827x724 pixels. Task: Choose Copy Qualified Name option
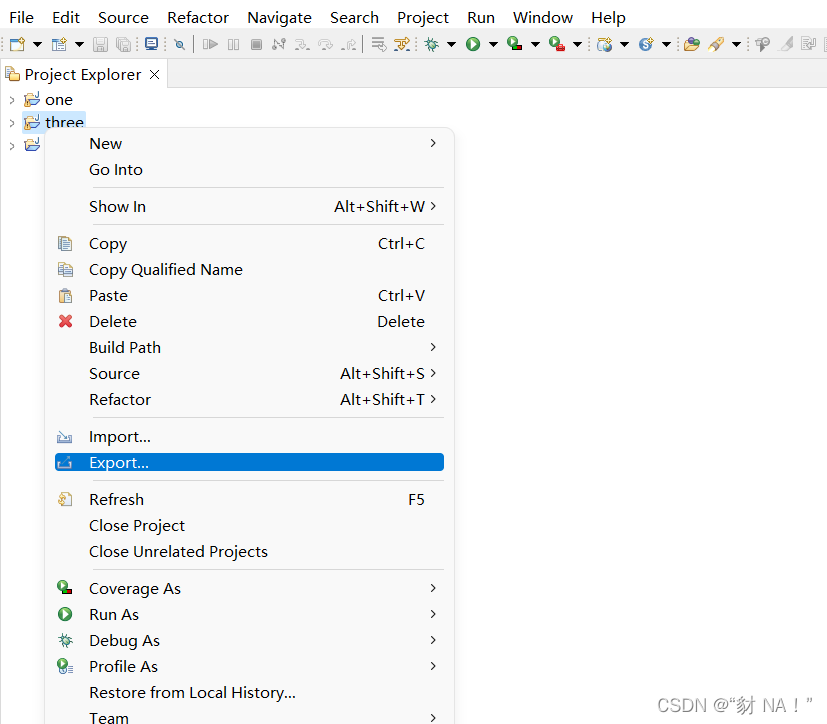(x=165, y=269)
